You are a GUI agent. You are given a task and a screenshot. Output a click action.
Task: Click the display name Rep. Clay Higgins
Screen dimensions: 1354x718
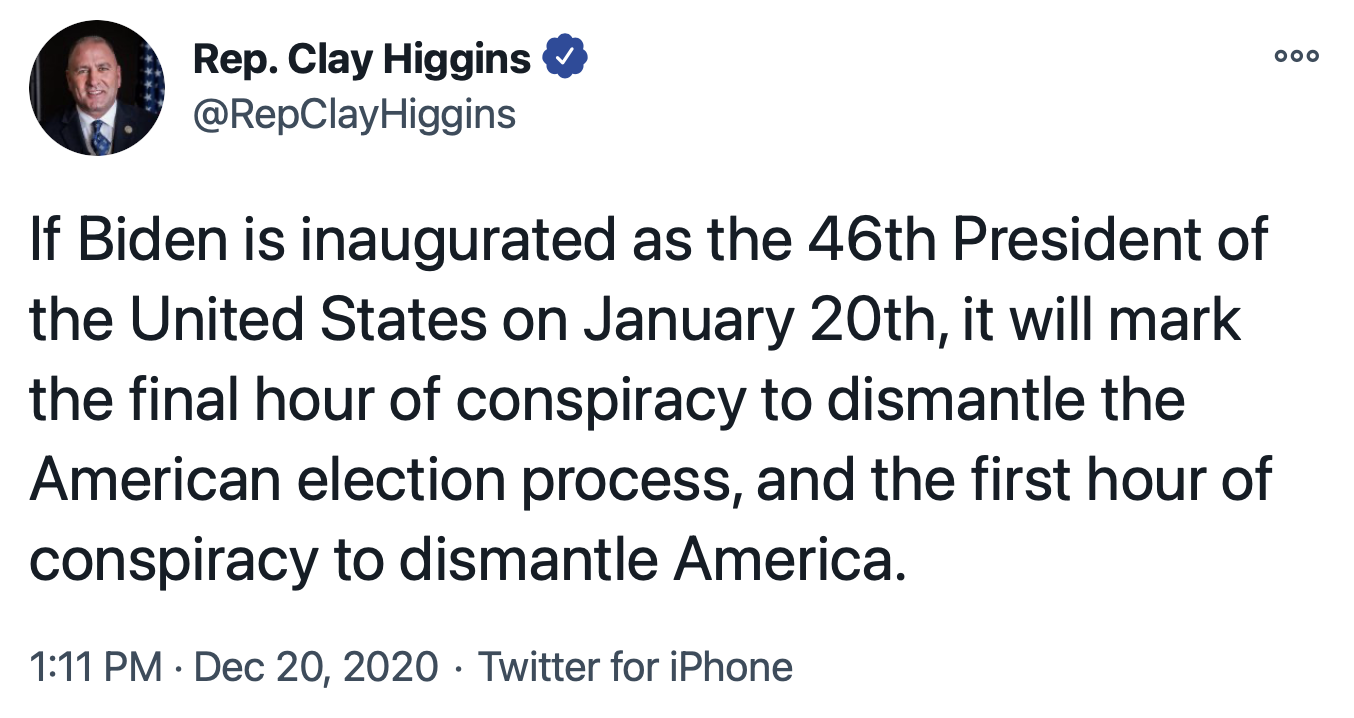point(361,60)
